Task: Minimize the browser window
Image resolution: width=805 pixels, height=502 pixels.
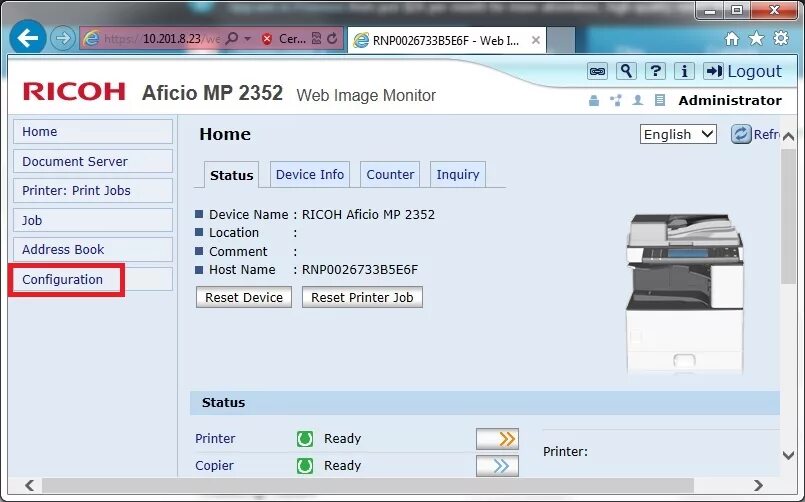Action: point(711,10)
